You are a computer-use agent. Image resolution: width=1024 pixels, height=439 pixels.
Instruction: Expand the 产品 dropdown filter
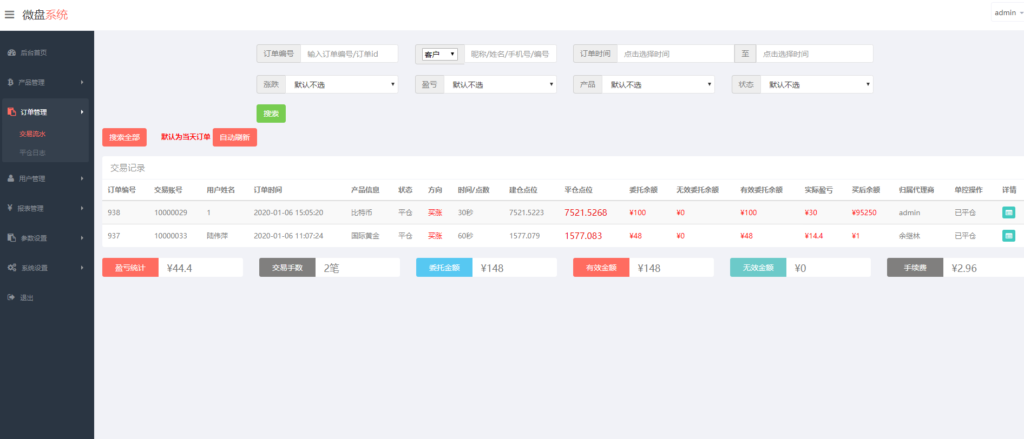point(658,85)
